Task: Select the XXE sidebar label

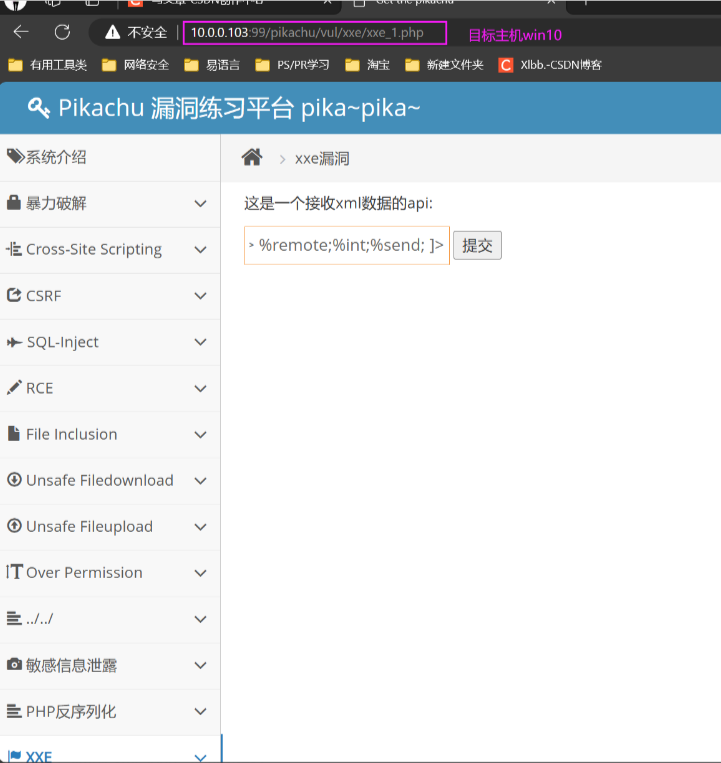Action: point(39,756)
